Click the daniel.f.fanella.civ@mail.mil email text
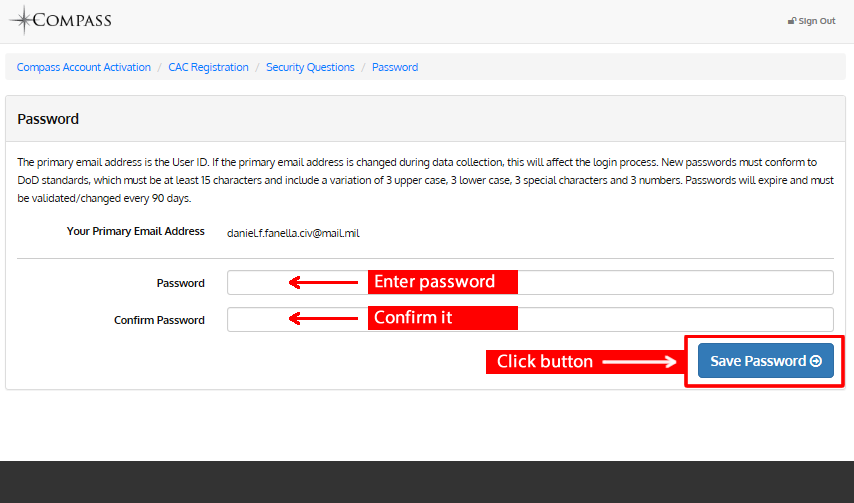 [x=293, y=233]
